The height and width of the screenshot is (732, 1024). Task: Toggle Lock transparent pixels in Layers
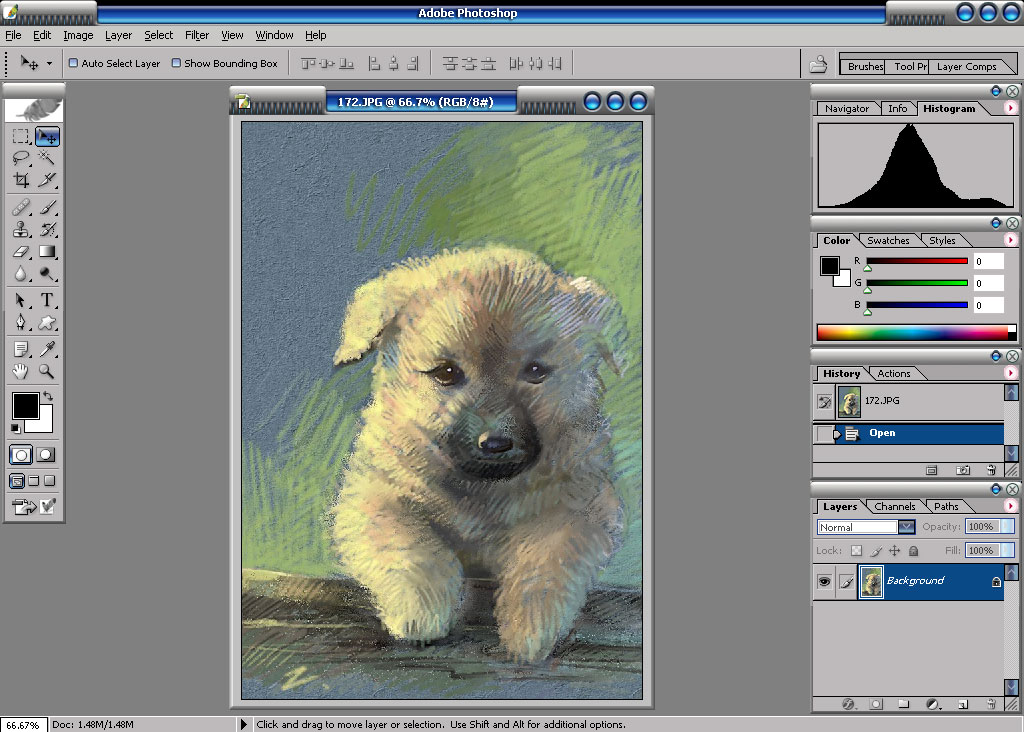pyautogui.click(x=856, y=550)
